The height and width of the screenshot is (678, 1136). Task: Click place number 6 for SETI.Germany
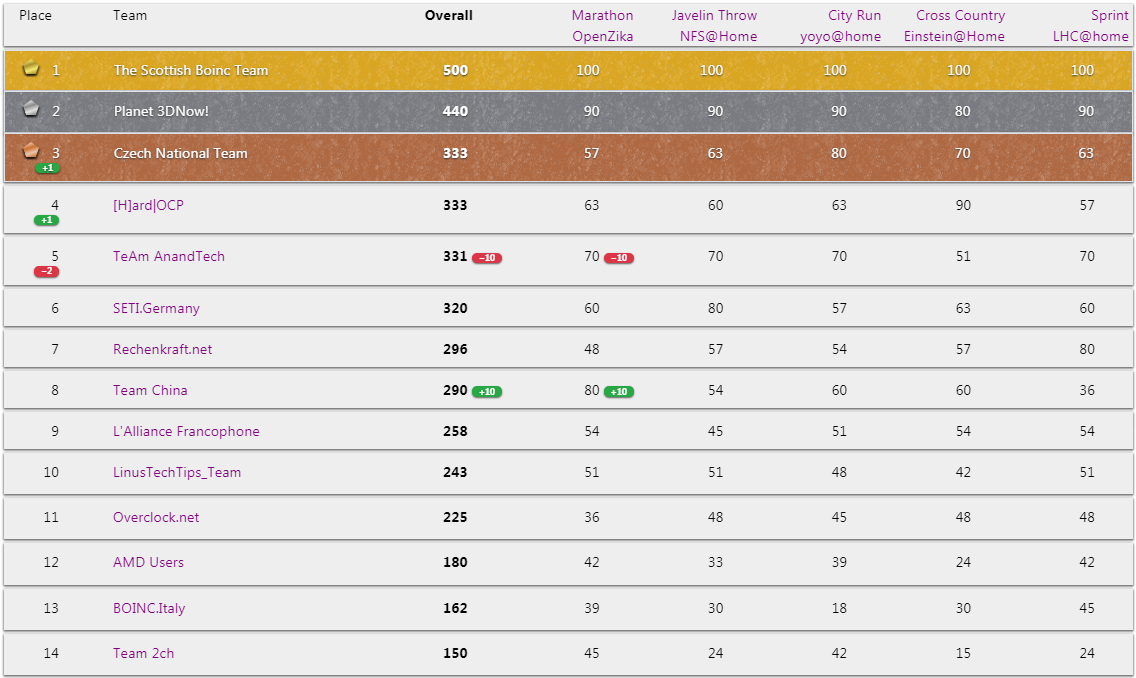click(x=55, y=309)
